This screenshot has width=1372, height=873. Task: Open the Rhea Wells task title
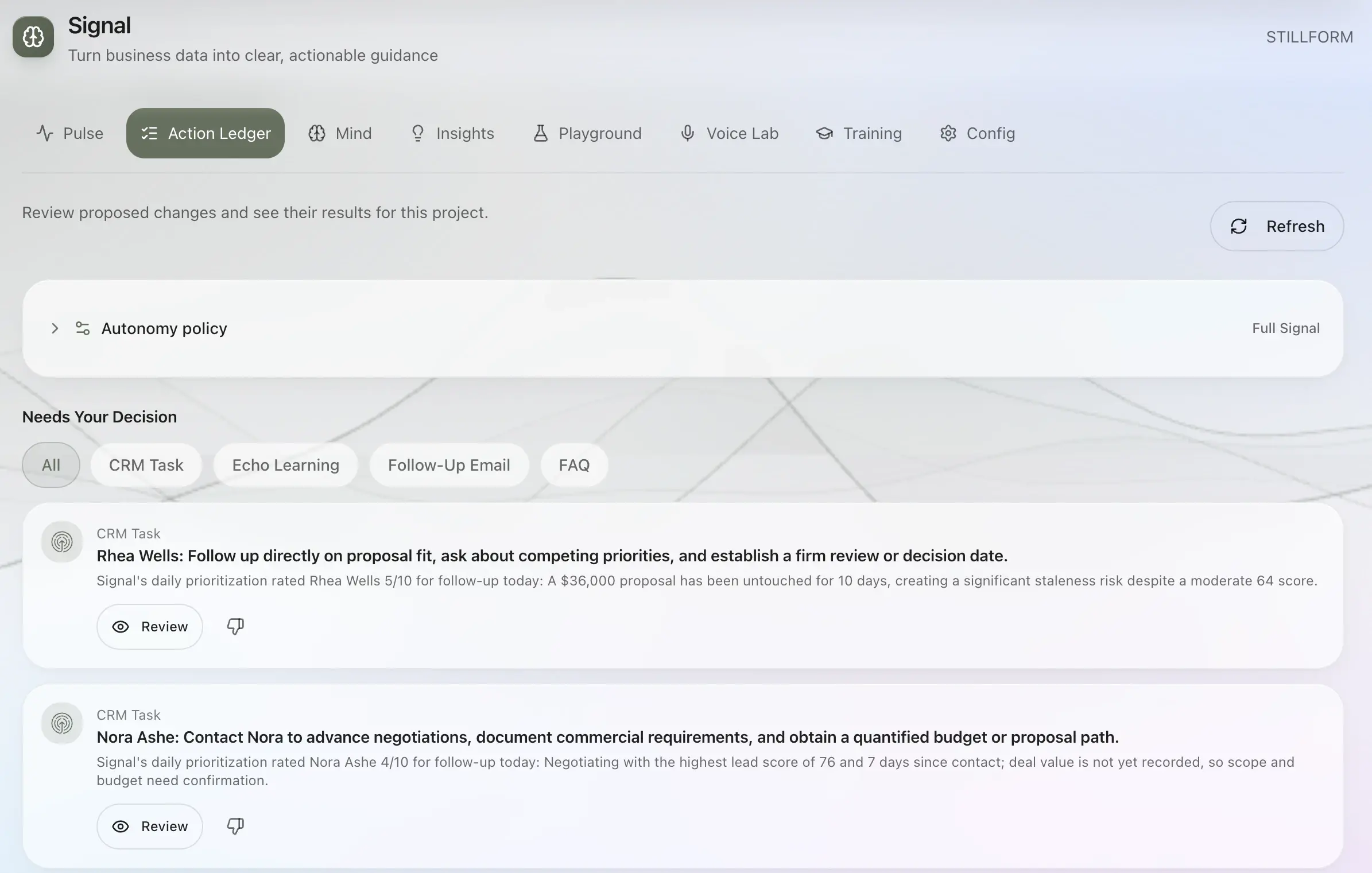552,556
